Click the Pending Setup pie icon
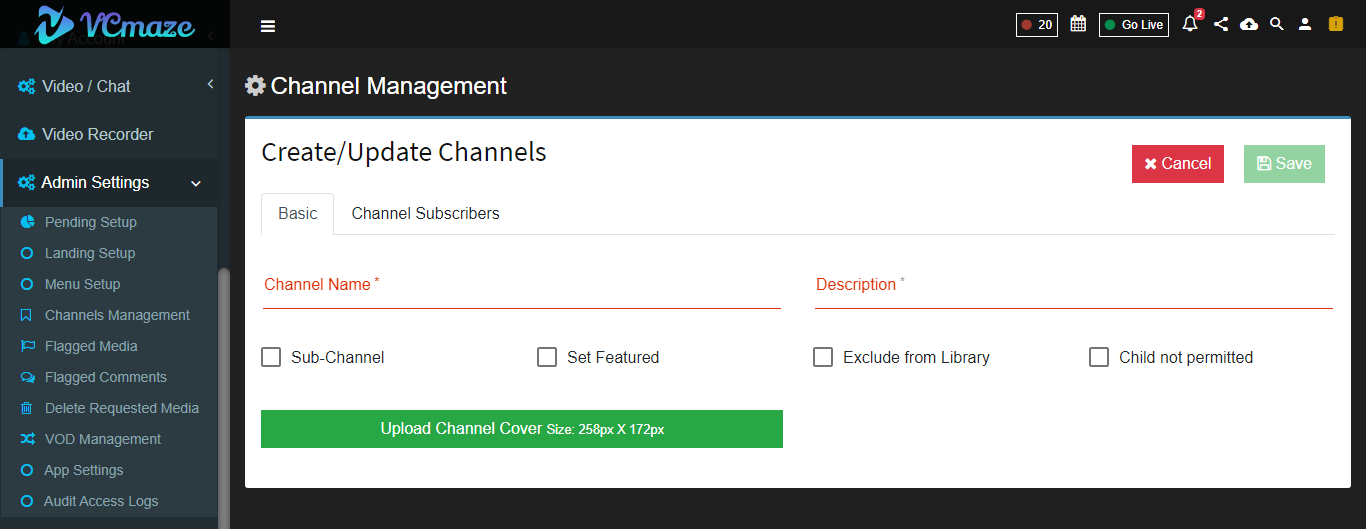This screenshot has width=1366, height=529. tap(27, 222)
